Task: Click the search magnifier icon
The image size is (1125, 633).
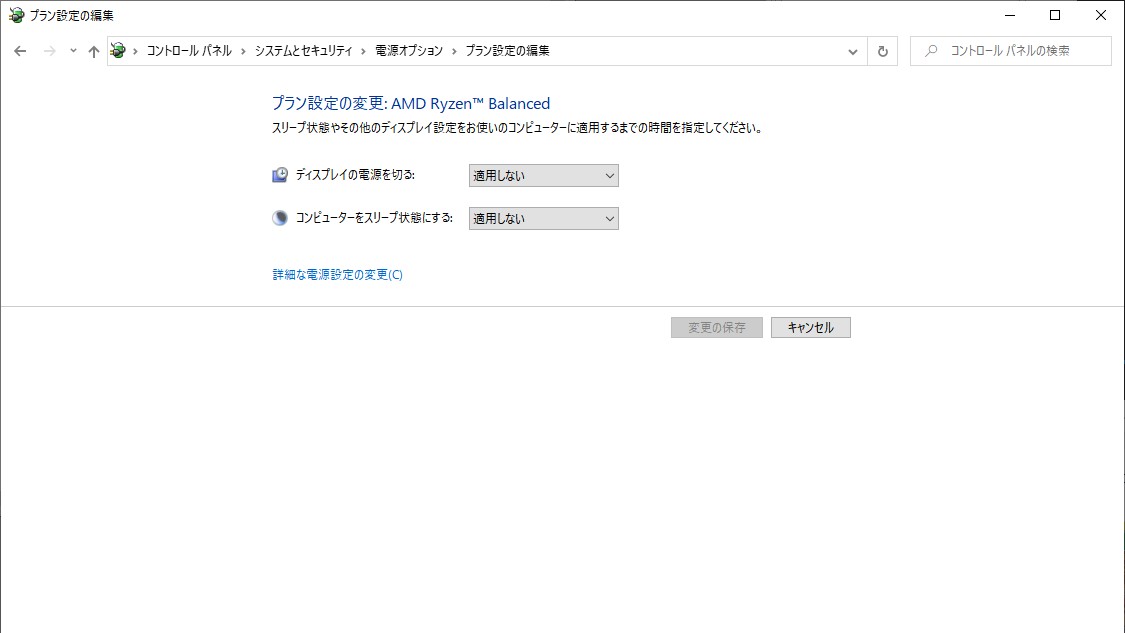Action: click(930, 50)
